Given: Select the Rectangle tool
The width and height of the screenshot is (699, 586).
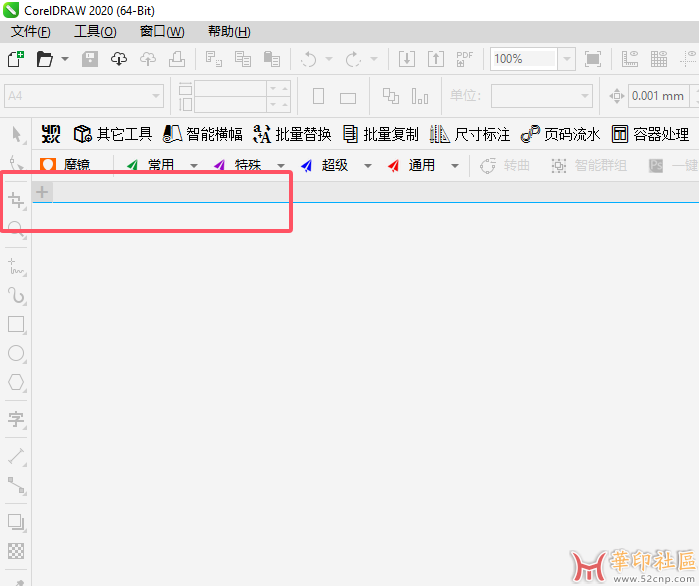Looking at the screenshot, I should pos(16,324).
